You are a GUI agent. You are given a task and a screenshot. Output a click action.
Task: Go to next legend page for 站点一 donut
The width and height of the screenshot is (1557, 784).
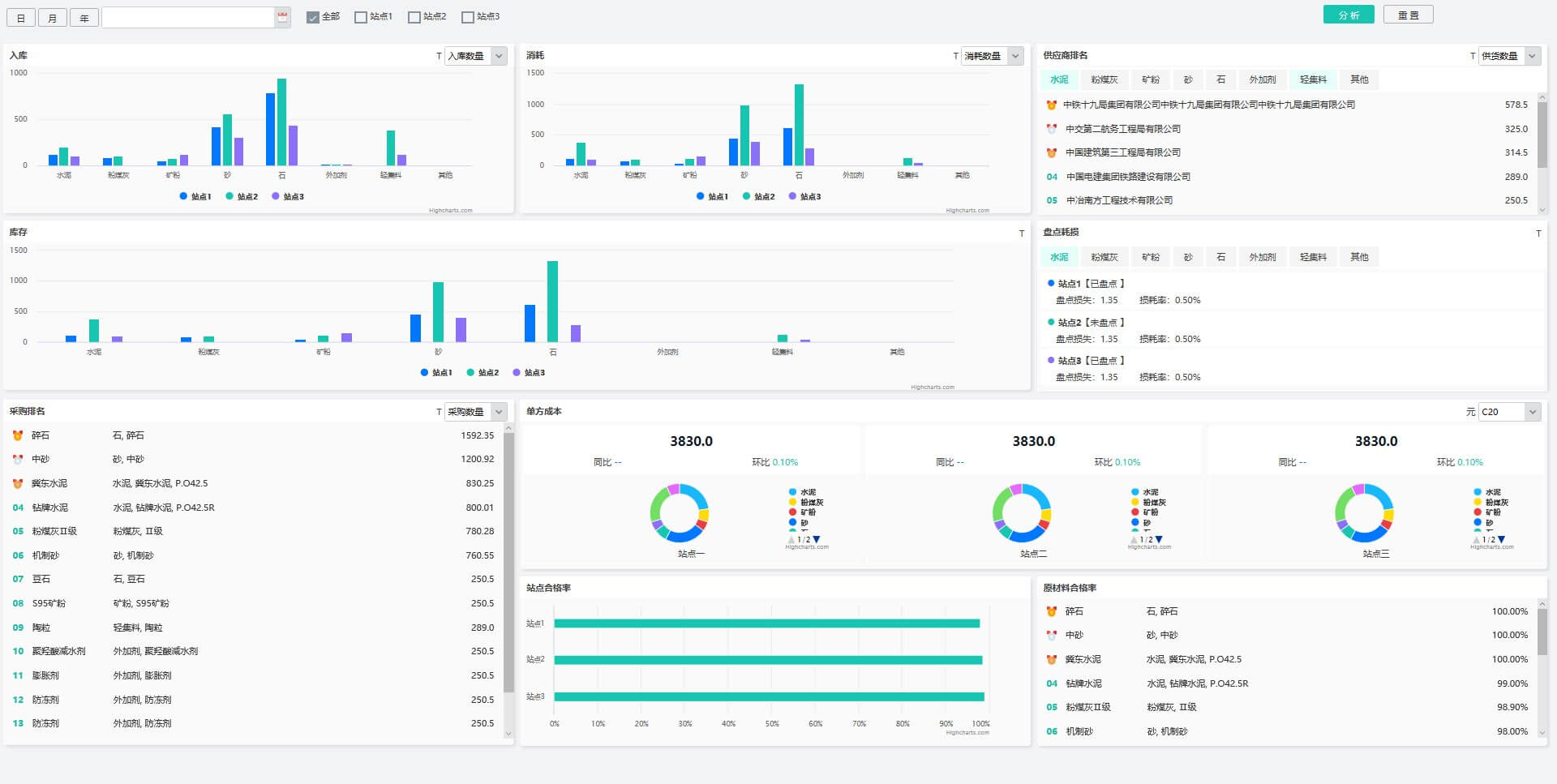click(817, 539)
